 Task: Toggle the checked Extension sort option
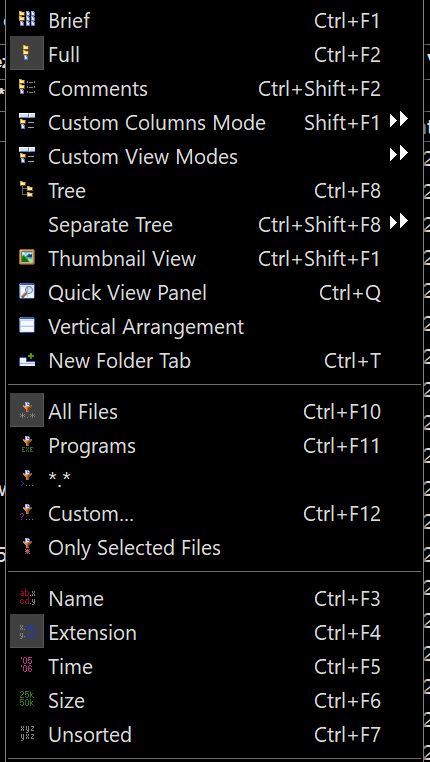(215, 632)
